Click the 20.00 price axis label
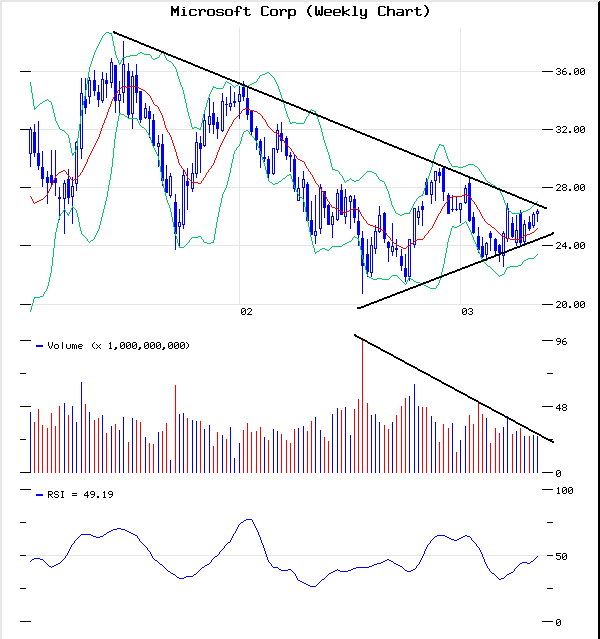Viewport: 600px width, 639px height. [570, 304]
